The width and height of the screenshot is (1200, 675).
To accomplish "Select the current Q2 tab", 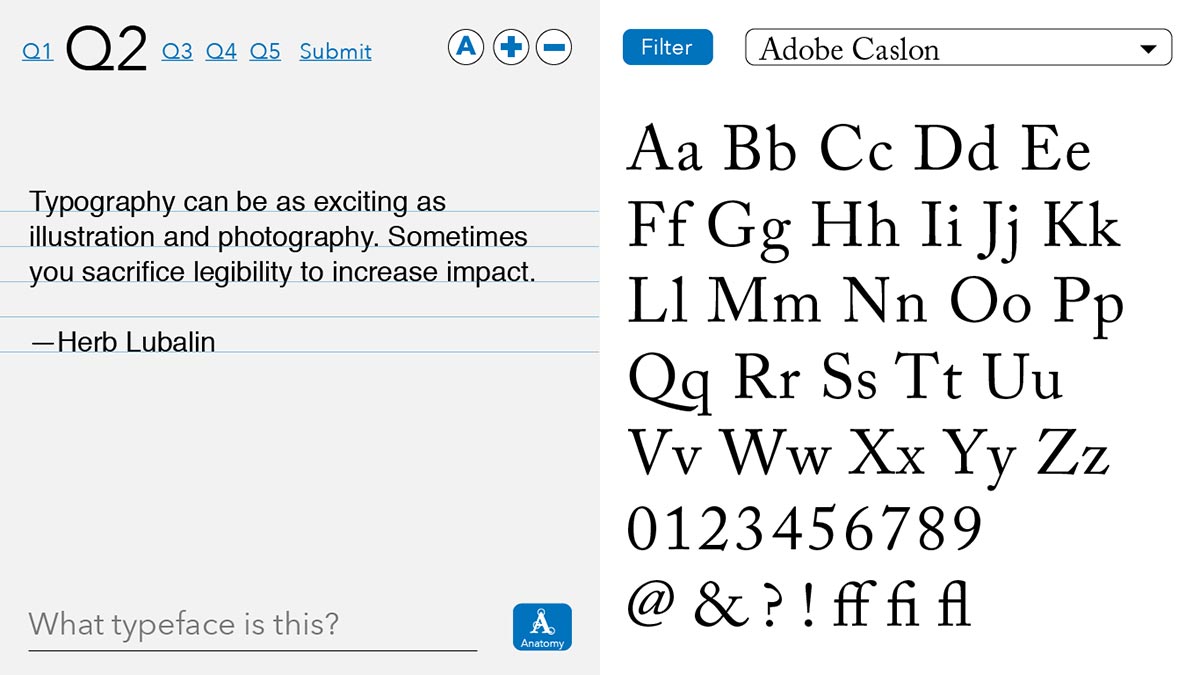I will point(106,48).
